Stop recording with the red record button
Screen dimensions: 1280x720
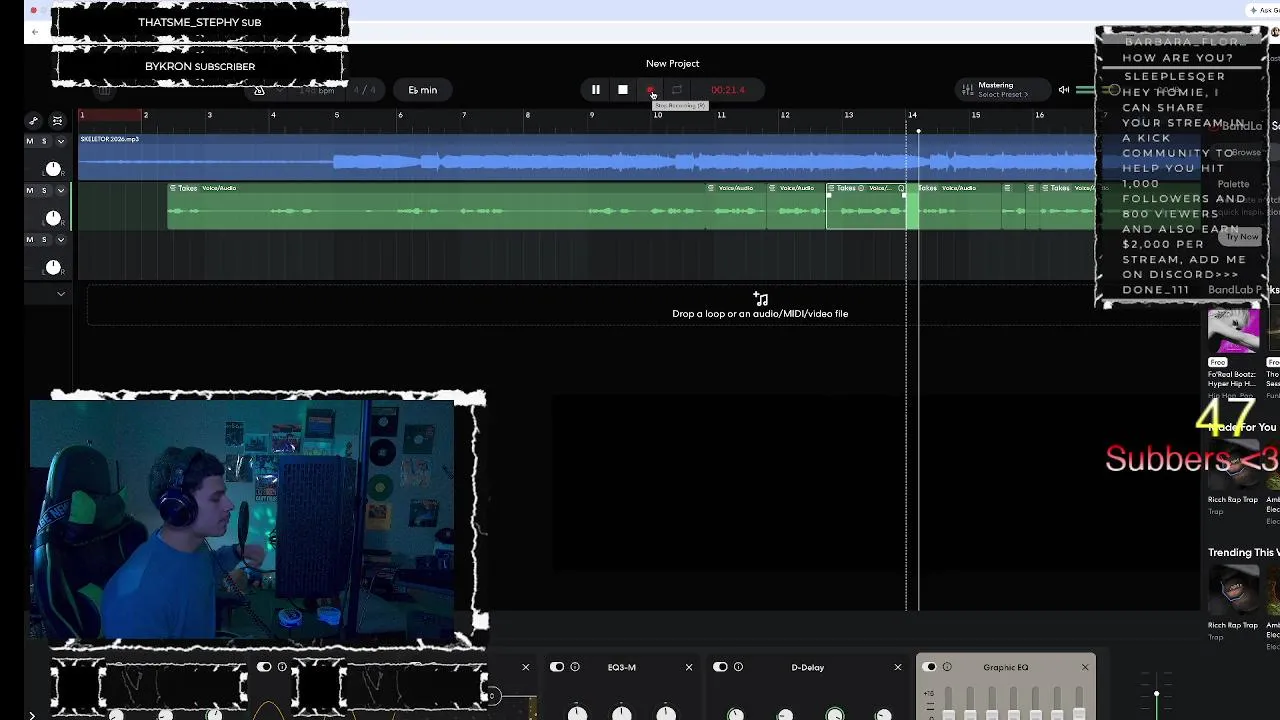650,90
